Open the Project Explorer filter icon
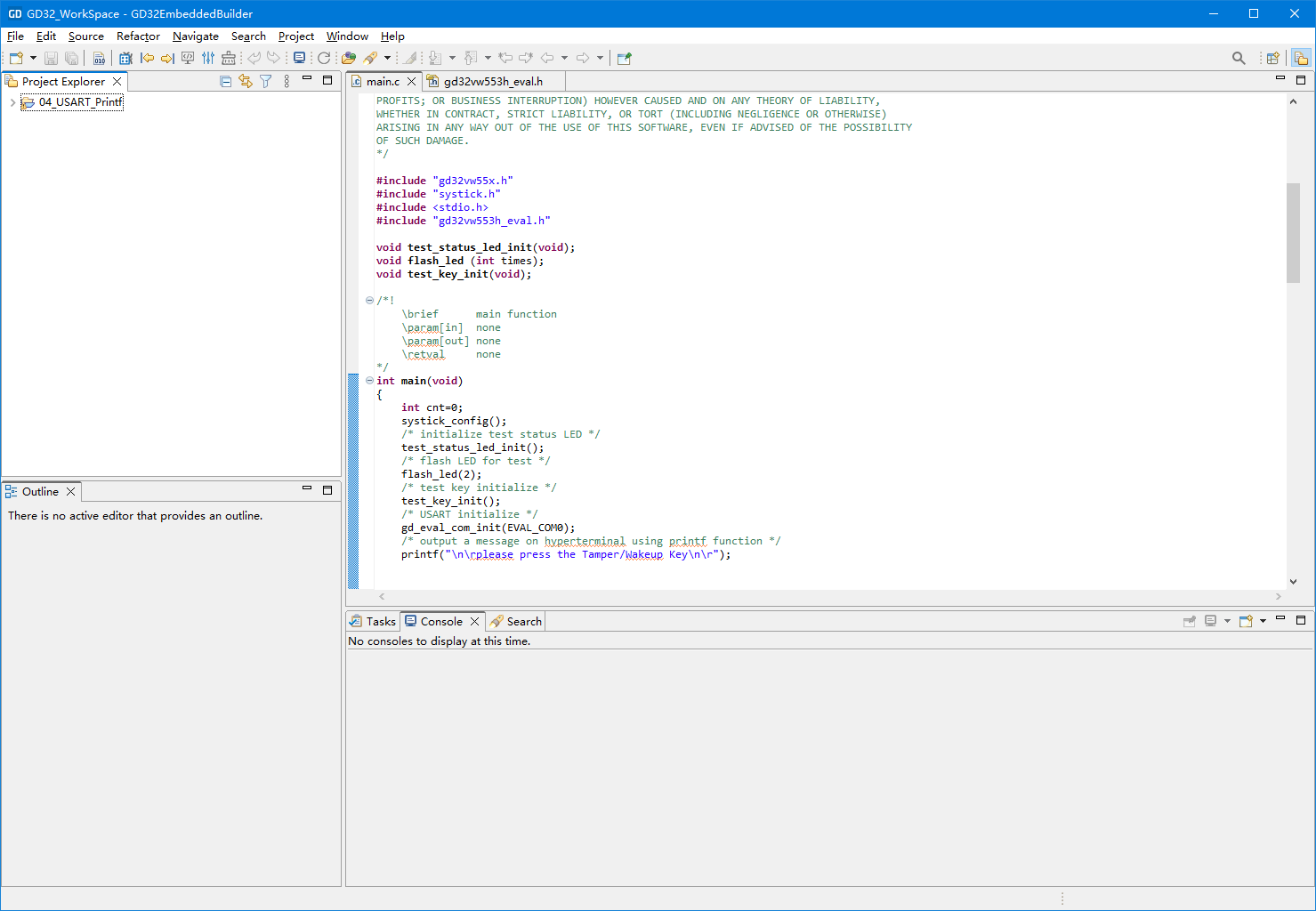 pyautogui.click(x=265, y=81)
